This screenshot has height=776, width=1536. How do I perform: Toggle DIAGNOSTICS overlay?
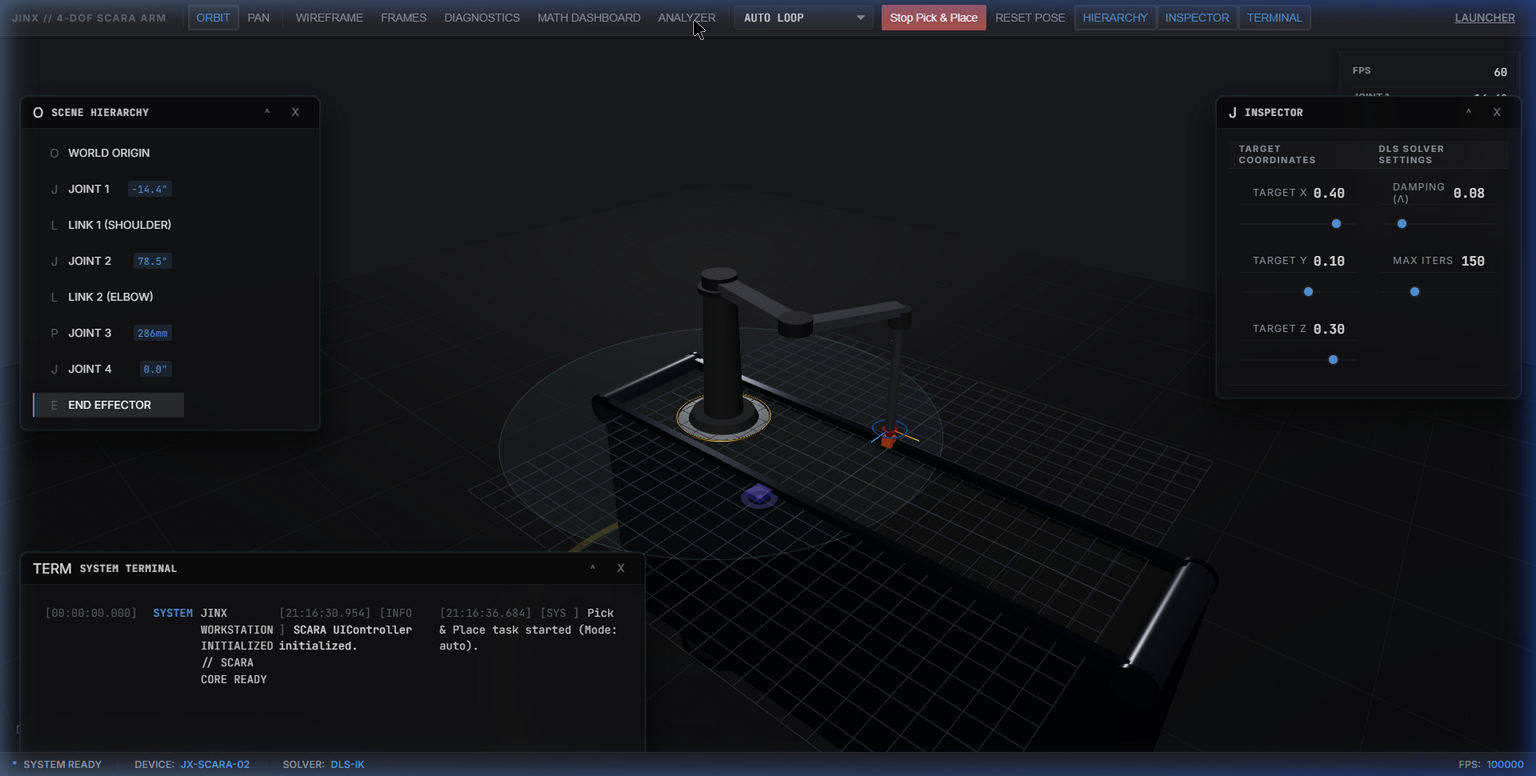pyautogui.click(x=482, y=18)
